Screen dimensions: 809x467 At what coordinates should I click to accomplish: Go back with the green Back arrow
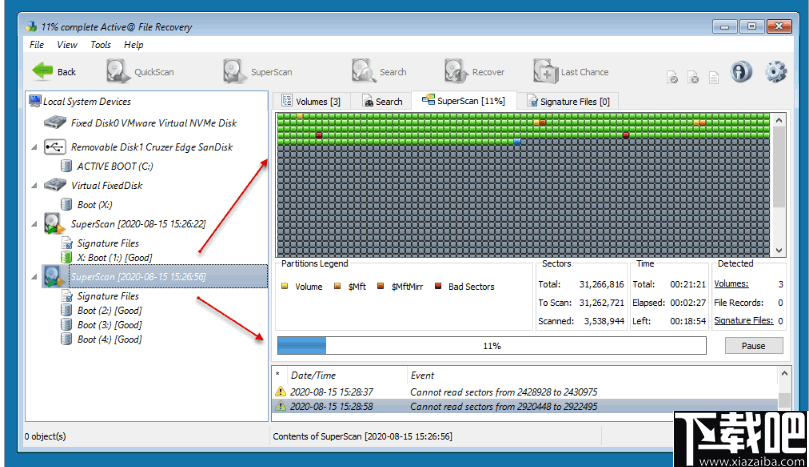click(x=54, y=71)
